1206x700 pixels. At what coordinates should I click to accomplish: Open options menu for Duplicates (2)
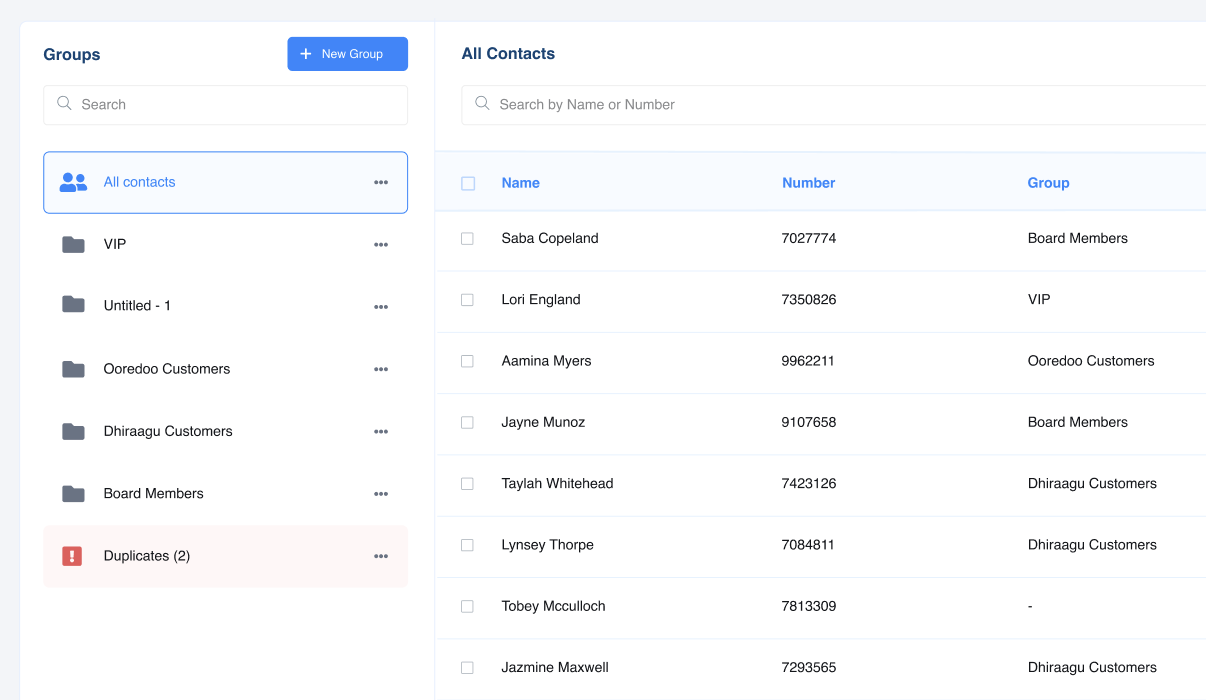point(381,556)
